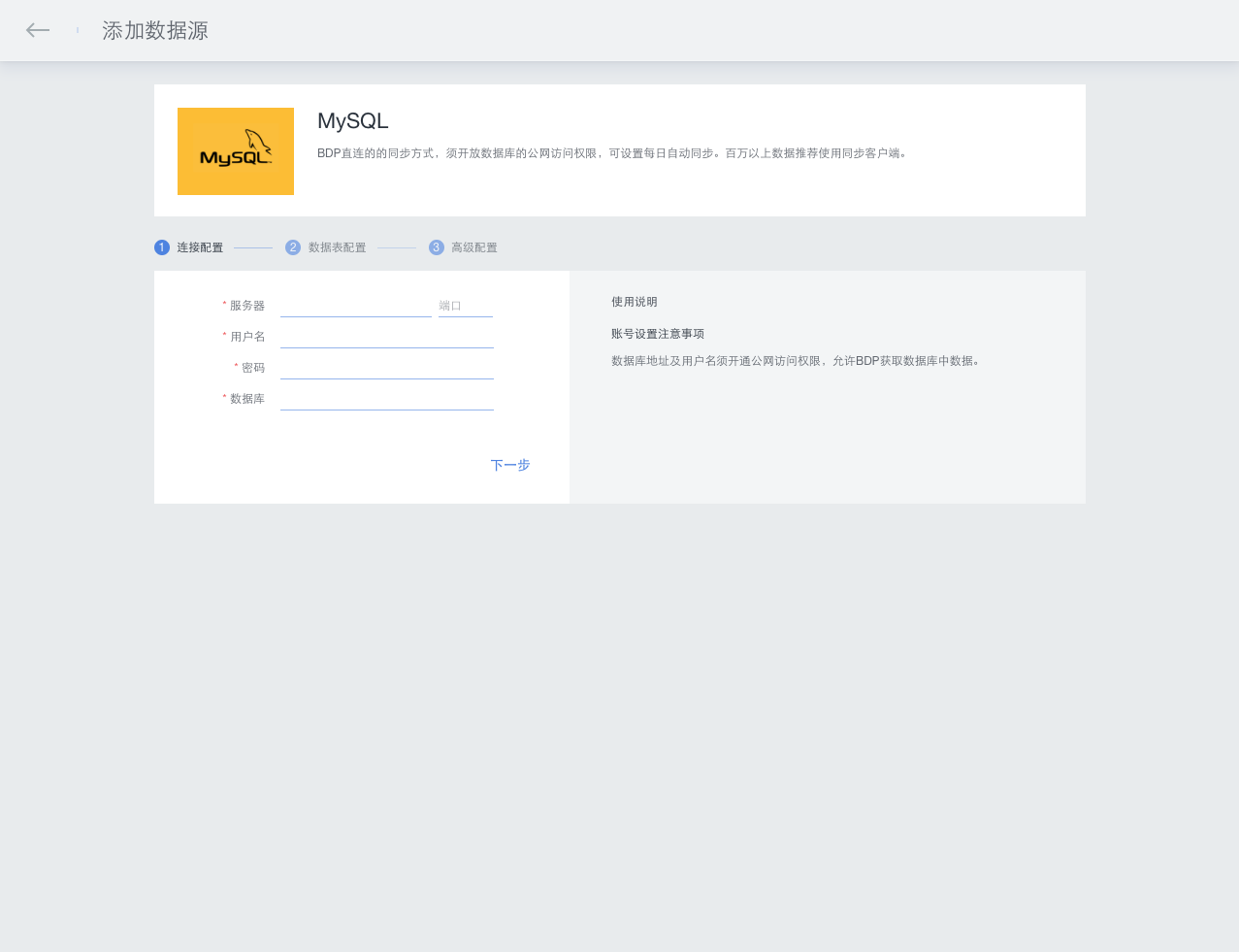Select step 3 高级配置
The width and height of the screenshot is (1239, 952).
(x=463, y=247)
